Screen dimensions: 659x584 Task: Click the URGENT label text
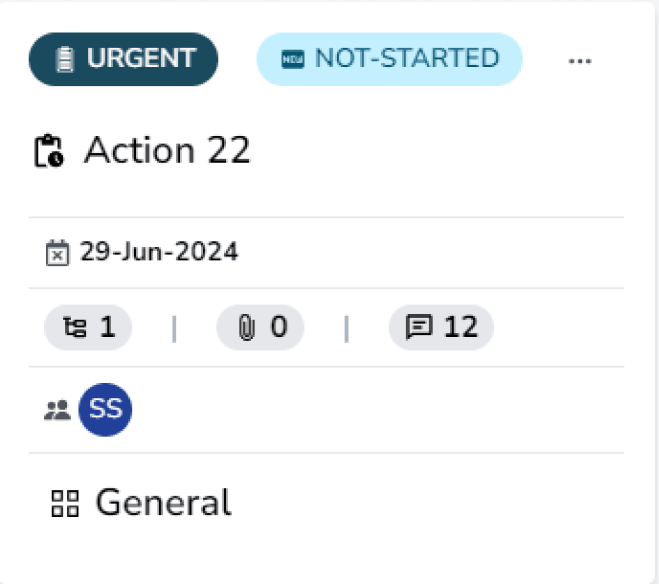pos(139,59)
